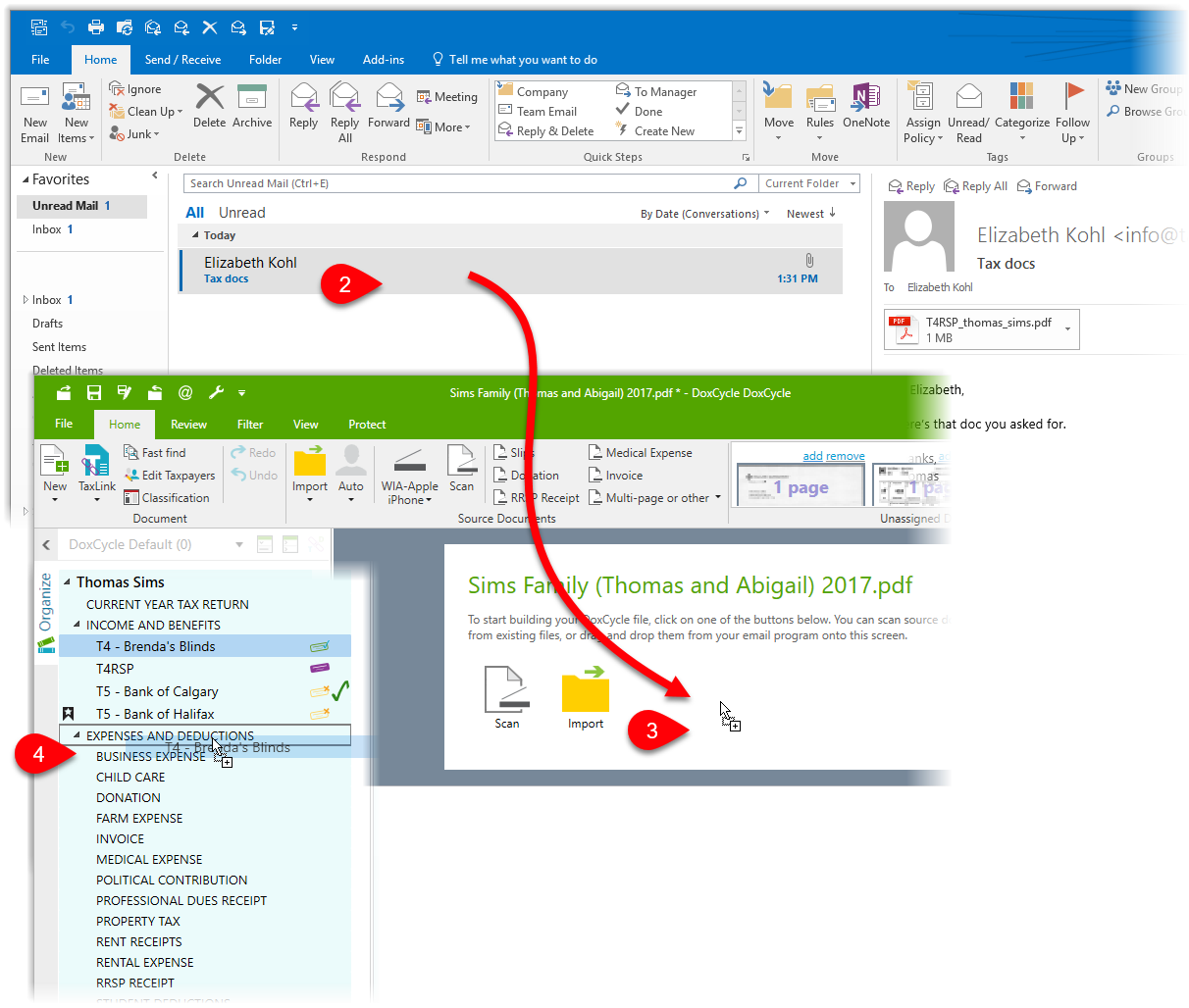Open Clean Up dropdown in Outlook ribbon
The image size is (1189, 1008).
coord(147,112)
